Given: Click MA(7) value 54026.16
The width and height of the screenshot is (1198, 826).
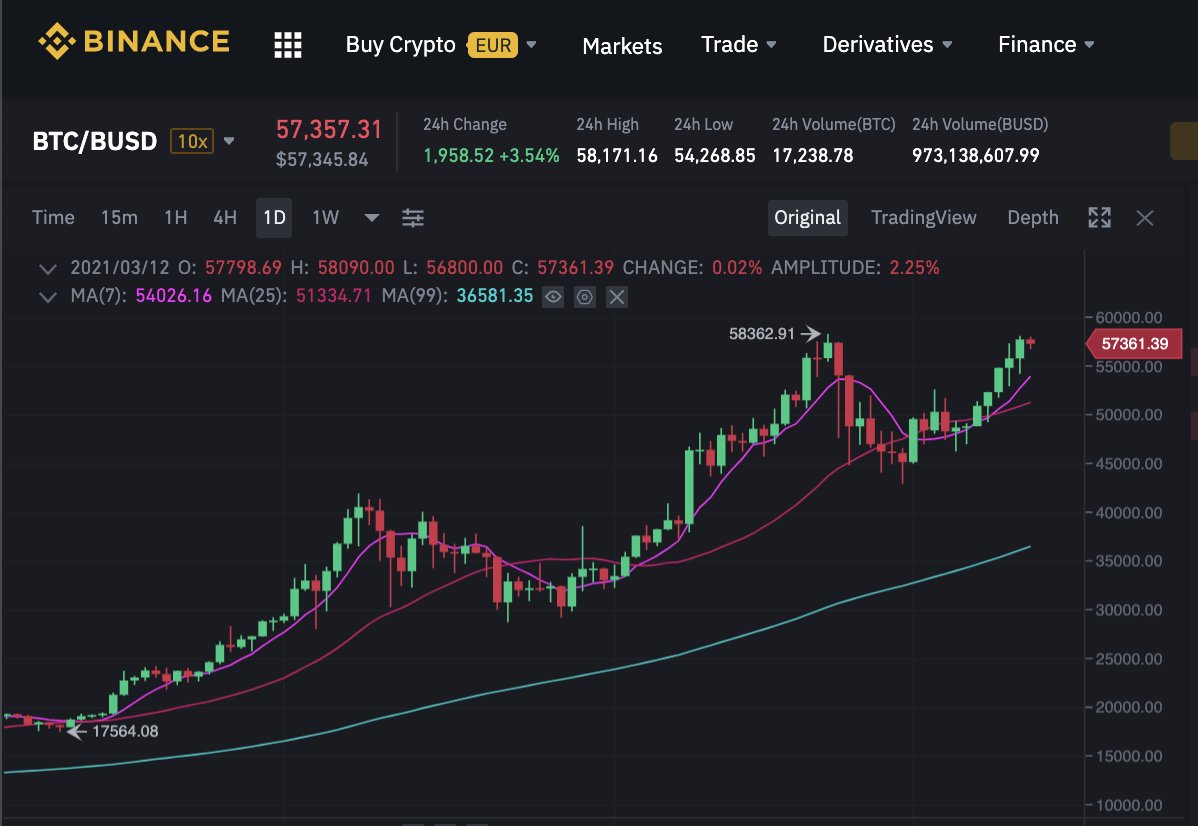Looking at the screenshot, I should [173, 296].
